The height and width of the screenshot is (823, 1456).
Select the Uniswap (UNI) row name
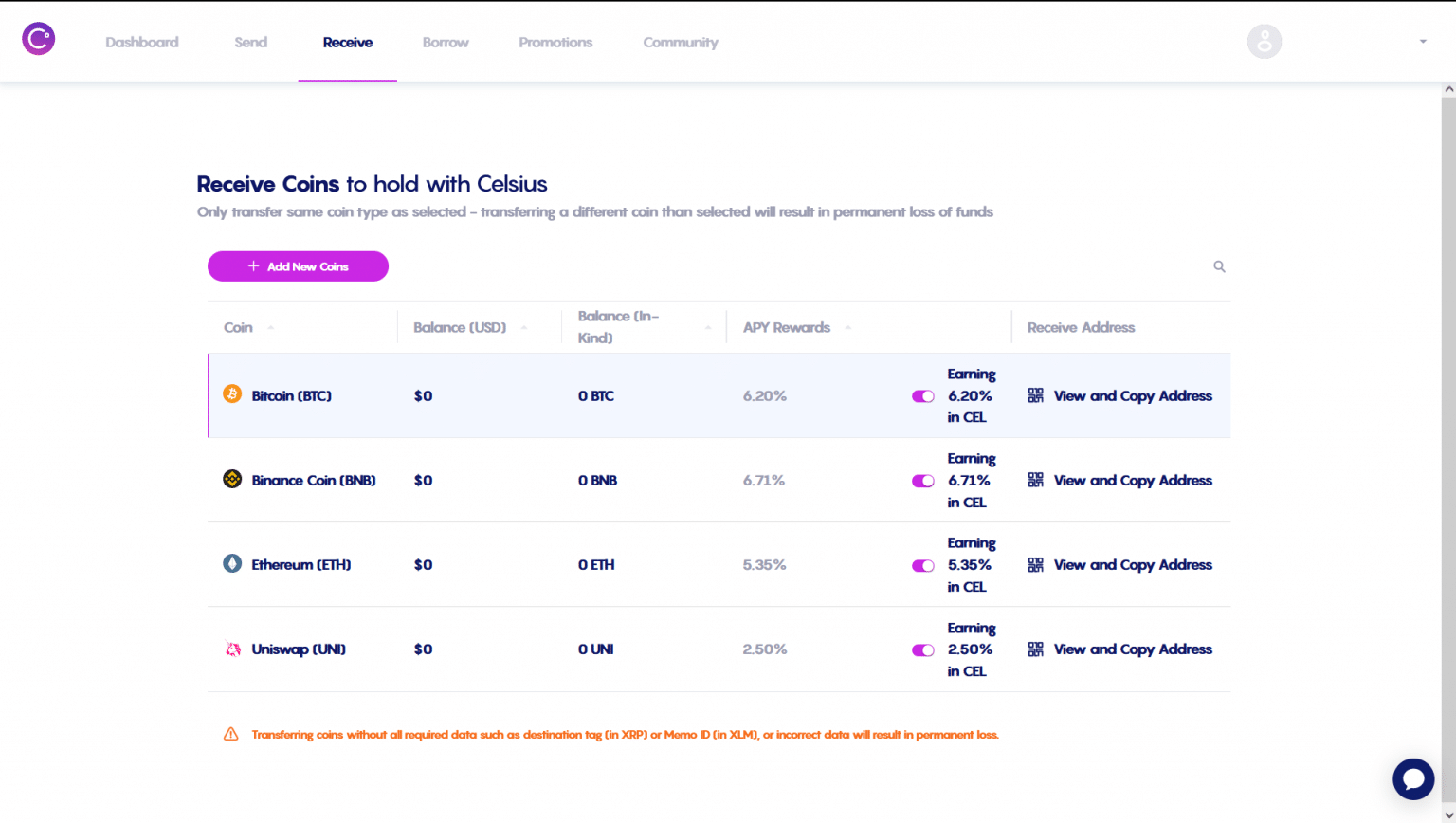299,649
